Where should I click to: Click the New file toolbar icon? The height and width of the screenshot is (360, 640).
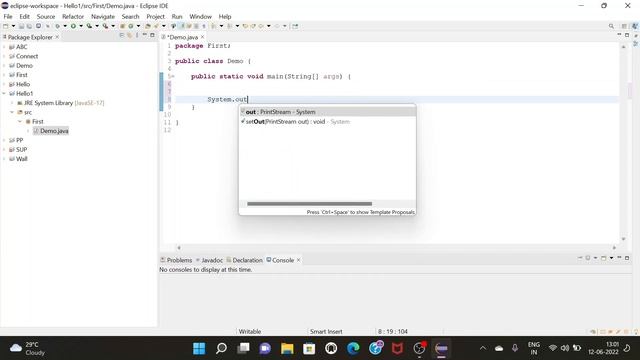click(6, 26)
